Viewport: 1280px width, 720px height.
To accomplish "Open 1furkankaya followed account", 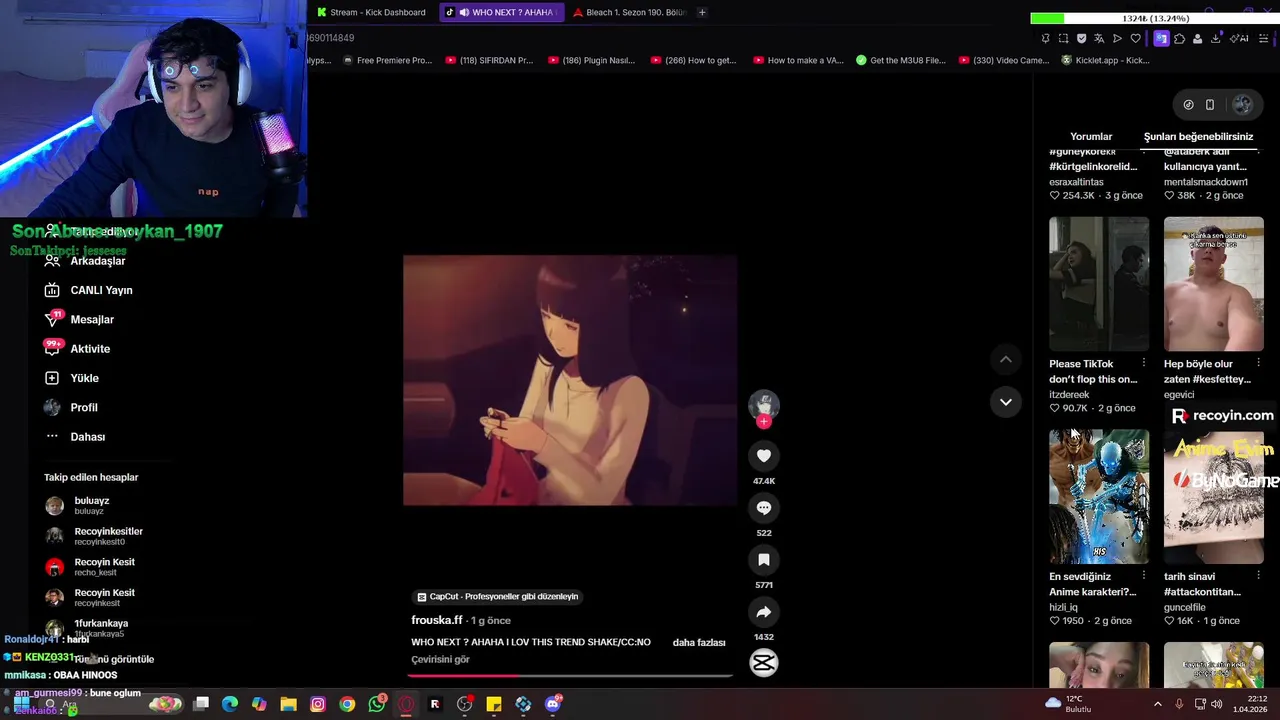I will pos(86,627).
